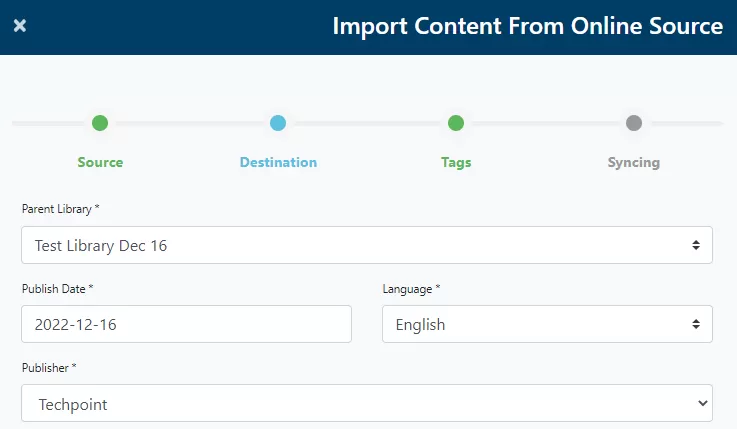The height and width of the screenshot is (429, 737).
Task: Open the Parent Library dropdown
Action: [x=367, y=245]
